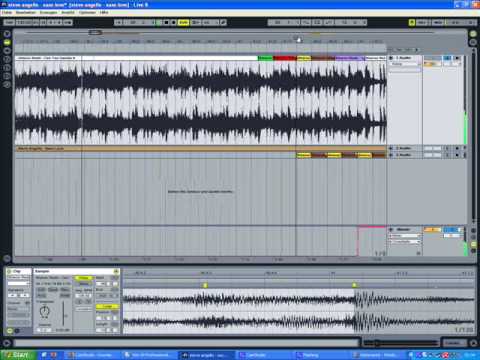Viewport: 480px width, 360px height.
Task: Open File Browser 3 from the sidebar
Action: tap(7, 76)
